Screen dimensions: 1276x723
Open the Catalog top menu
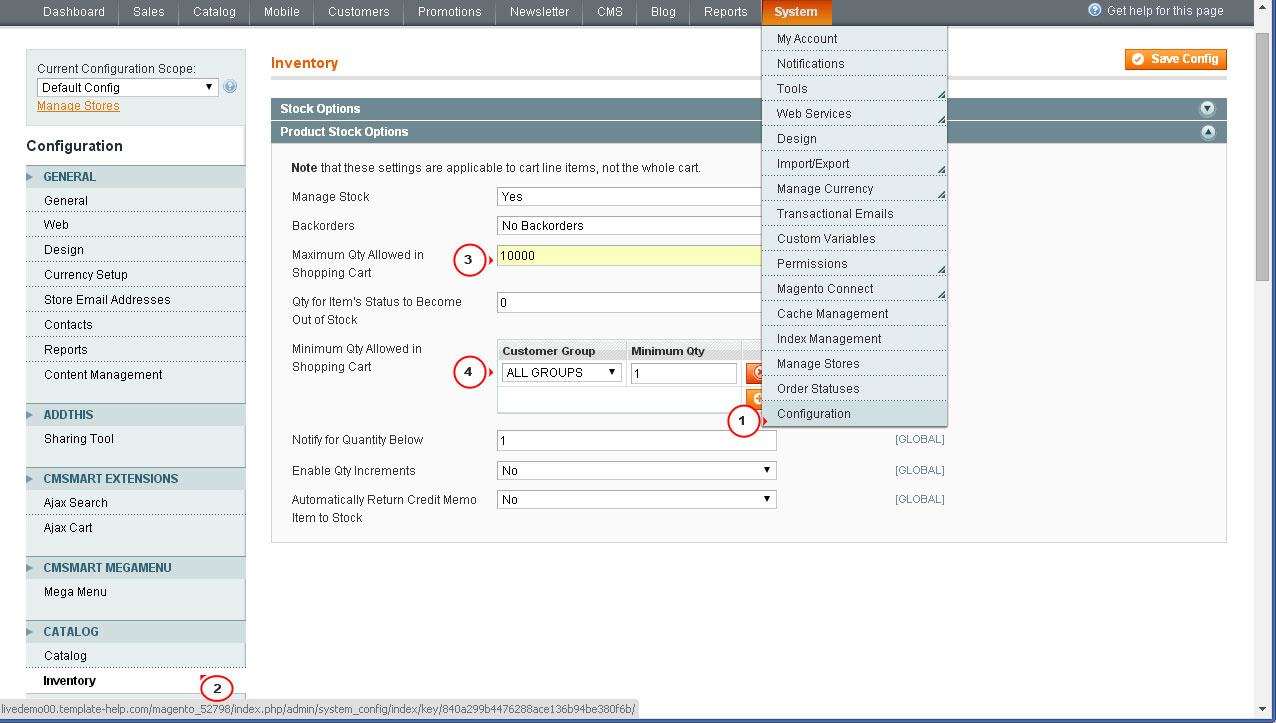click(x=214, y=12)
